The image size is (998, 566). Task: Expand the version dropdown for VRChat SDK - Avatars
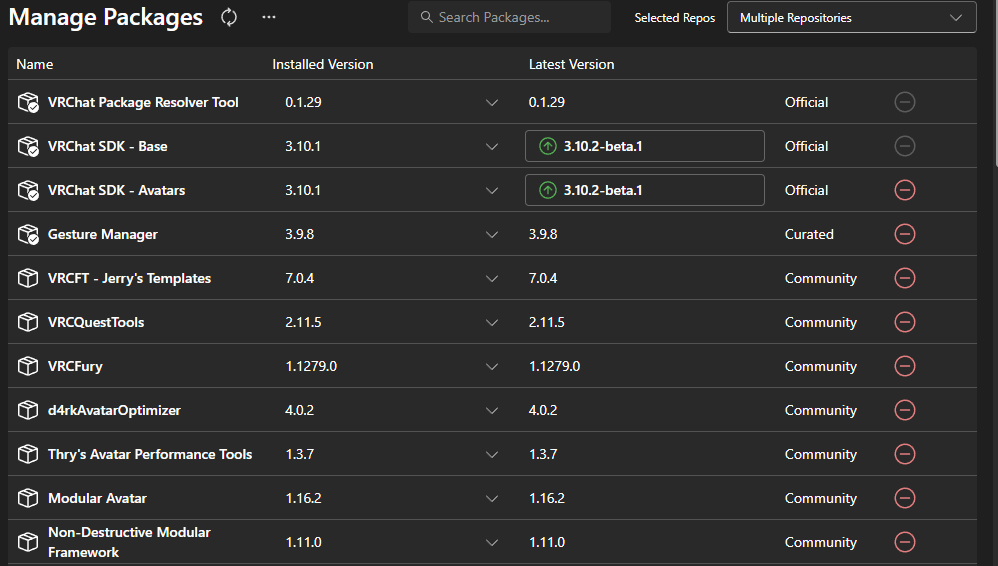point(491,190)
